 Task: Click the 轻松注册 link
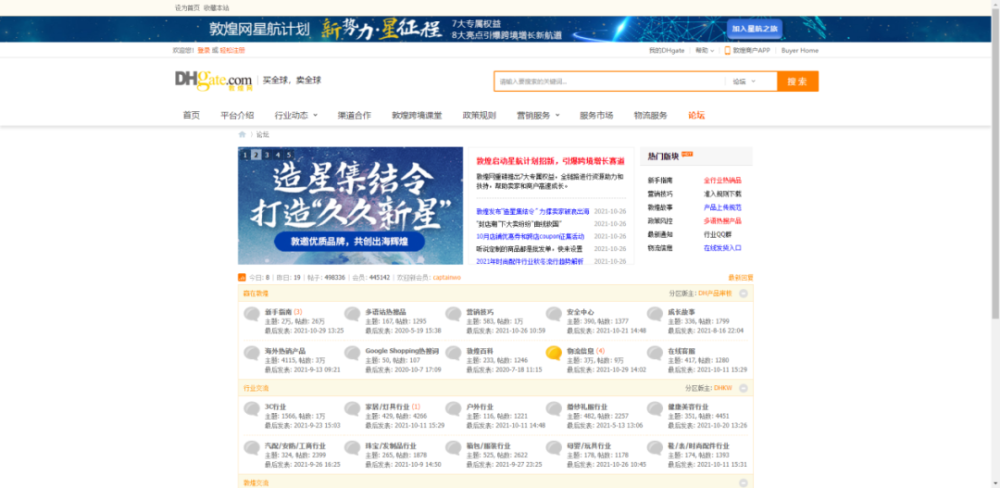coord(232,50)
